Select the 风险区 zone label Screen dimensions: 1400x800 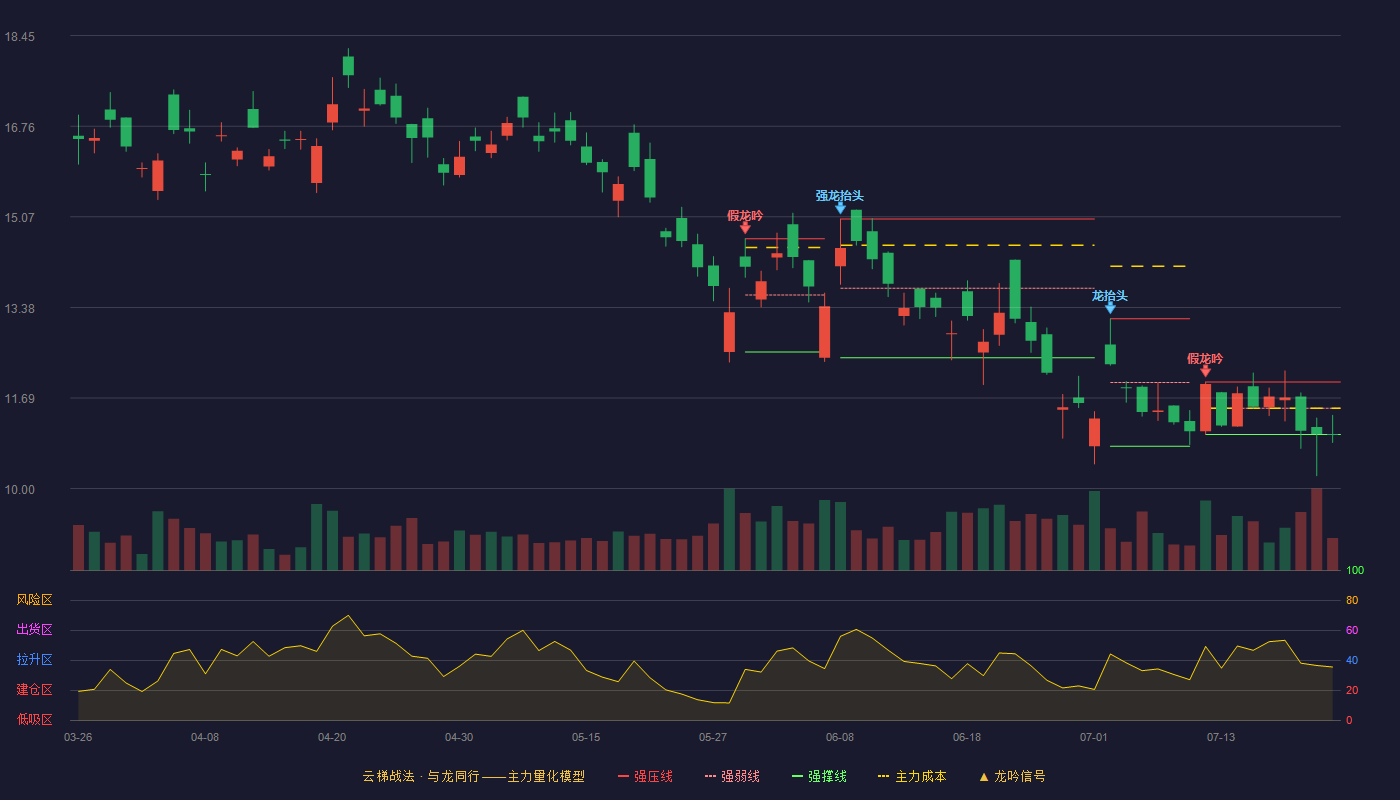[34, 600]
